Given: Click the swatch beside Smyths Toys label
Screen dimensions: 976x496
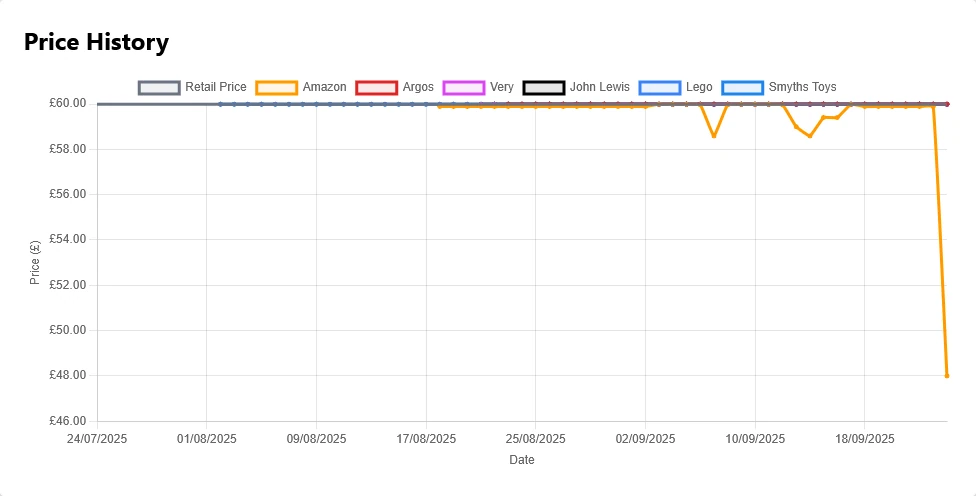Looking at the screenshot, I should (x=742, y=88).
